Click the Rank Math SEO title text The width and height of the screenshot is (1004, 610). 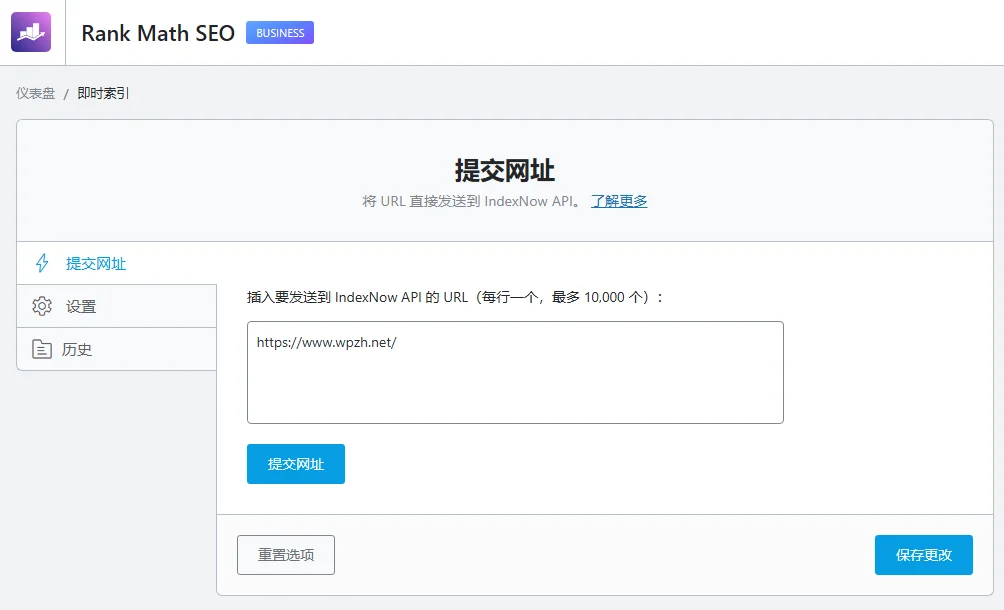[157, 32]
